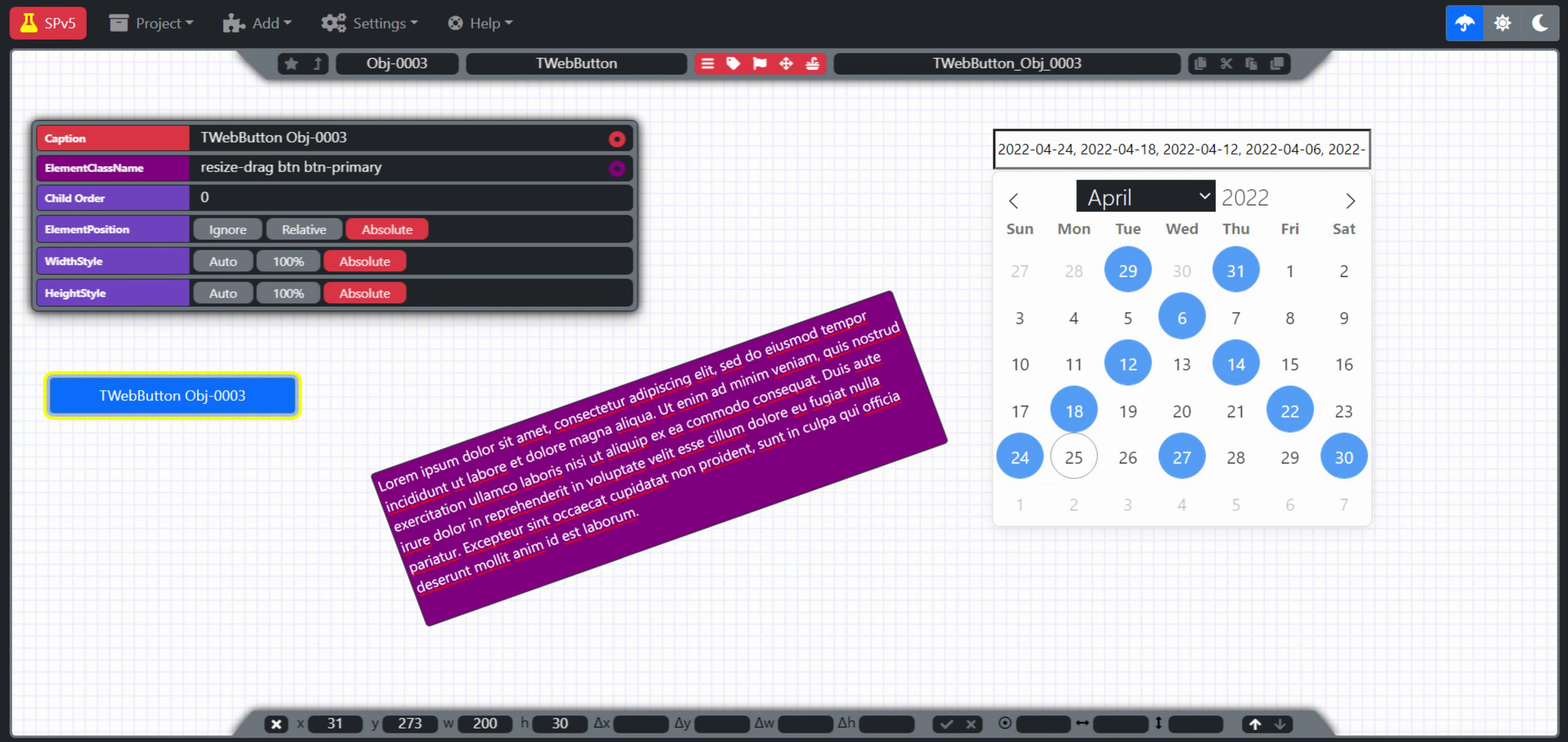Select Absolute for ElementPosition setting
Viewport: 1568px width, 742px height.
(x=386, y=229)
